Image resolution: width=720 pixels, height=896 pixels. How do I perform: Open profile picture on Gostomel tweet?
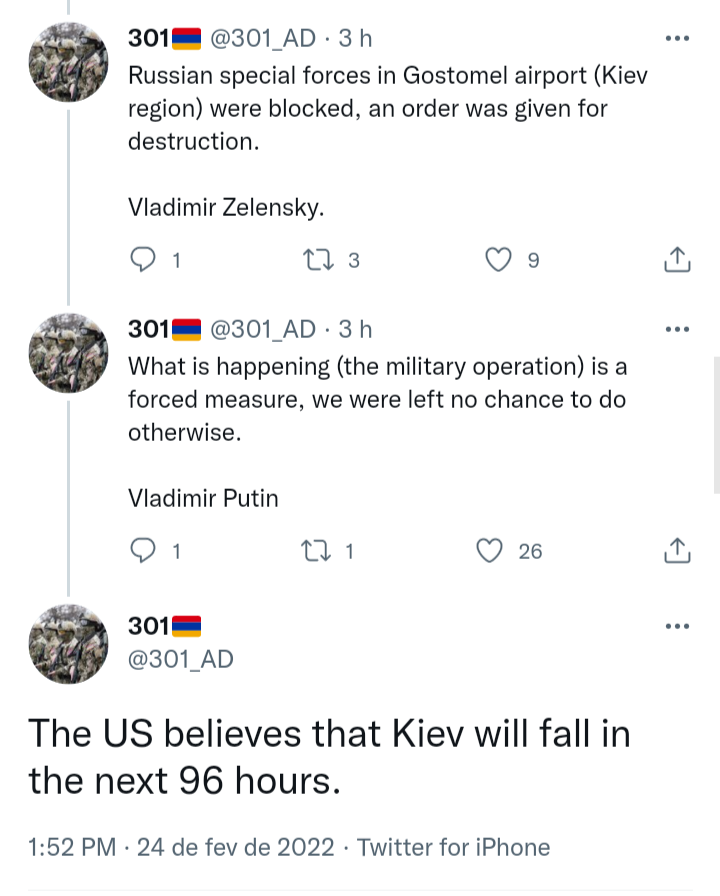68,62
